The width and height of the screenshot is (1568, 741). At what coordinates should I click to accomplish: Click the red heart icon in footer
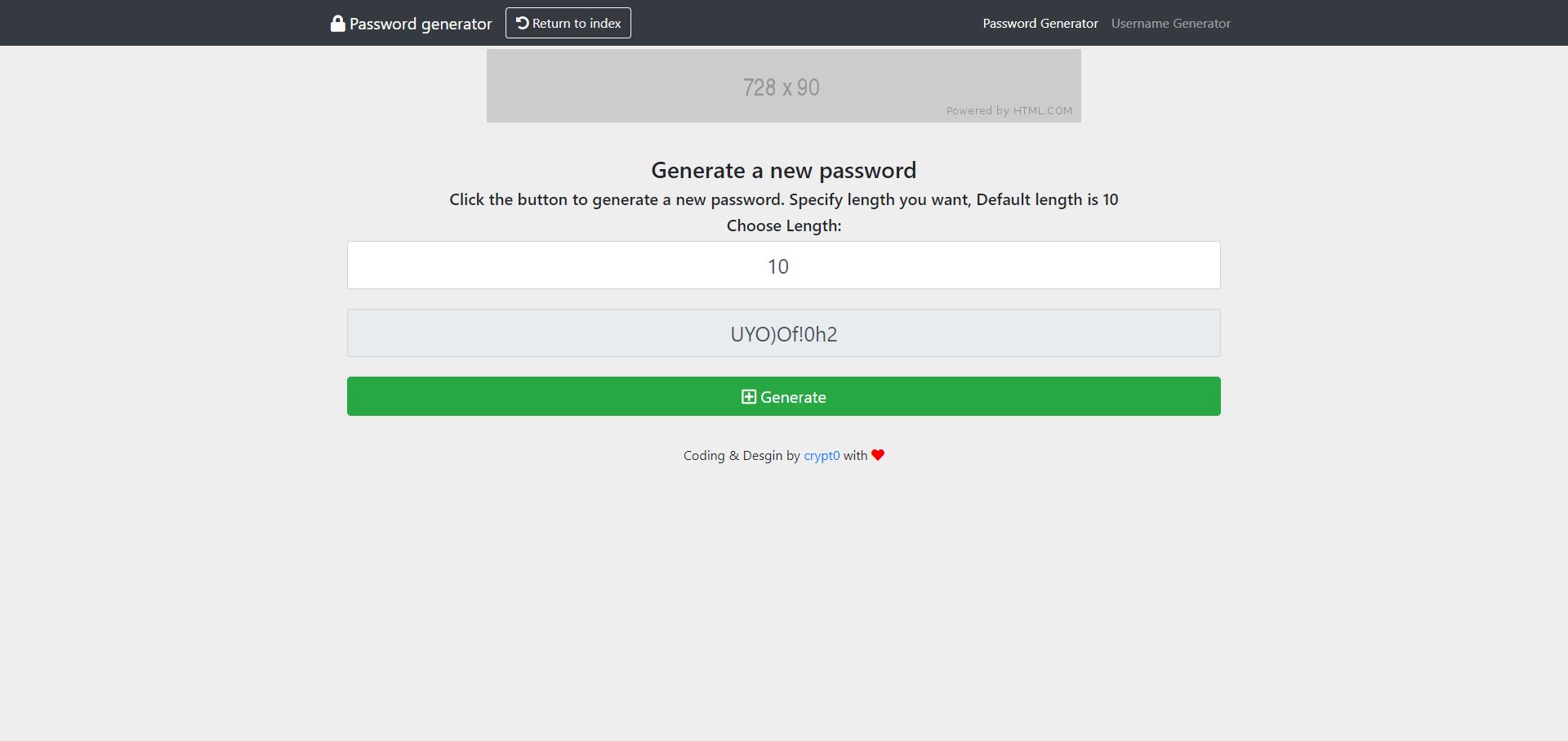pyautogui.click(x=878, y=455)
